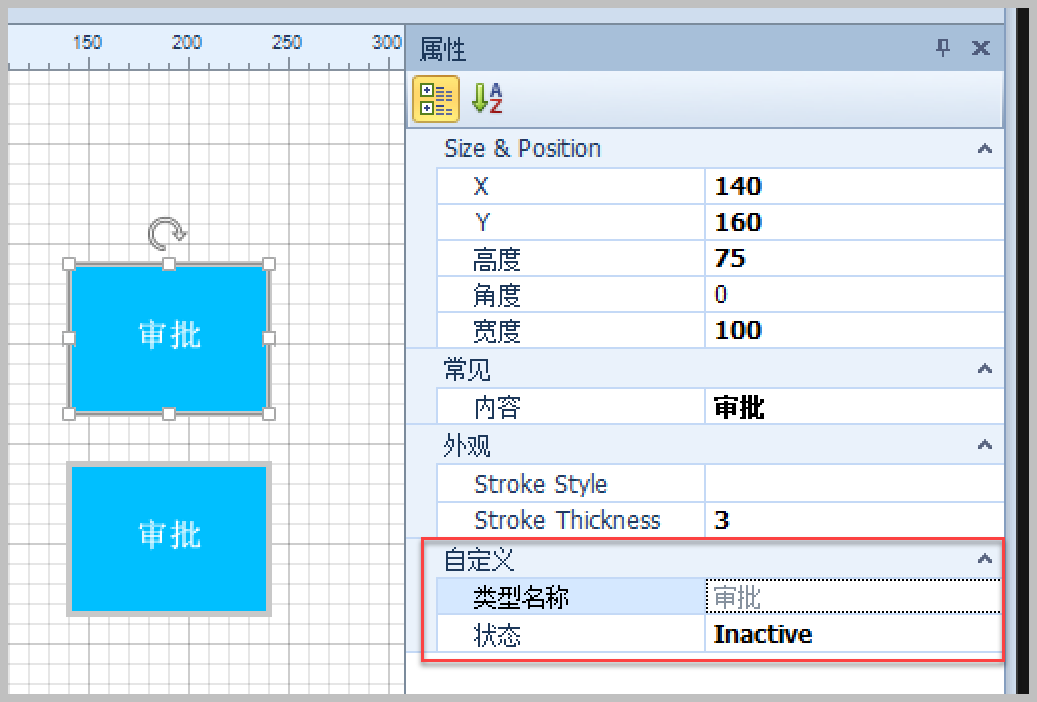
Task: Select the unselected lower 审批 shape
Action: 169,539
